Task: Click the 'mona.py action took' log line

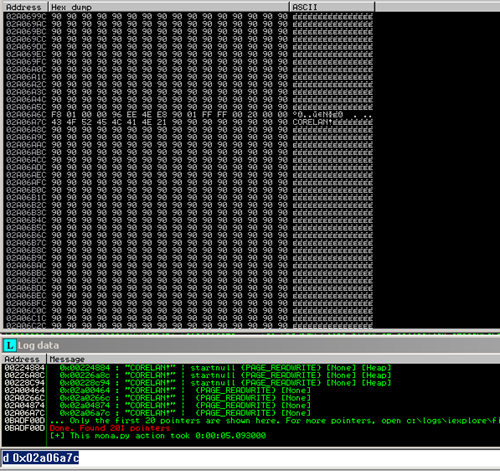Action: pos(158,436)
